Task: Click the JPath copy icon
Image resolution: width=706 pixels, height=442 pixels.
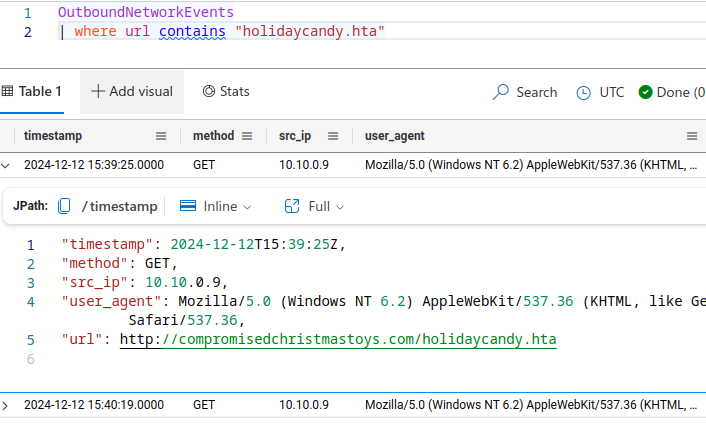Action: [x=65, y=206]
